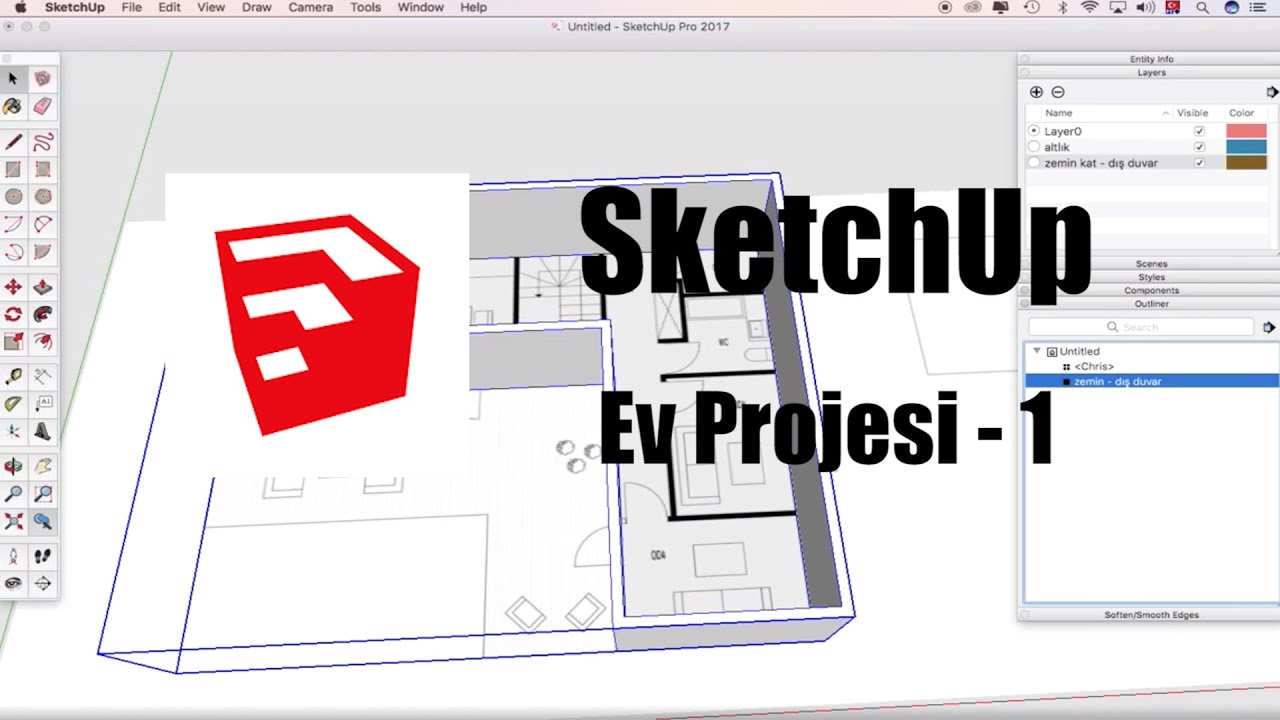The image size is (1280, 720).
Task: Open the Outliner details arrow menu
Action: pos(1269,327)
